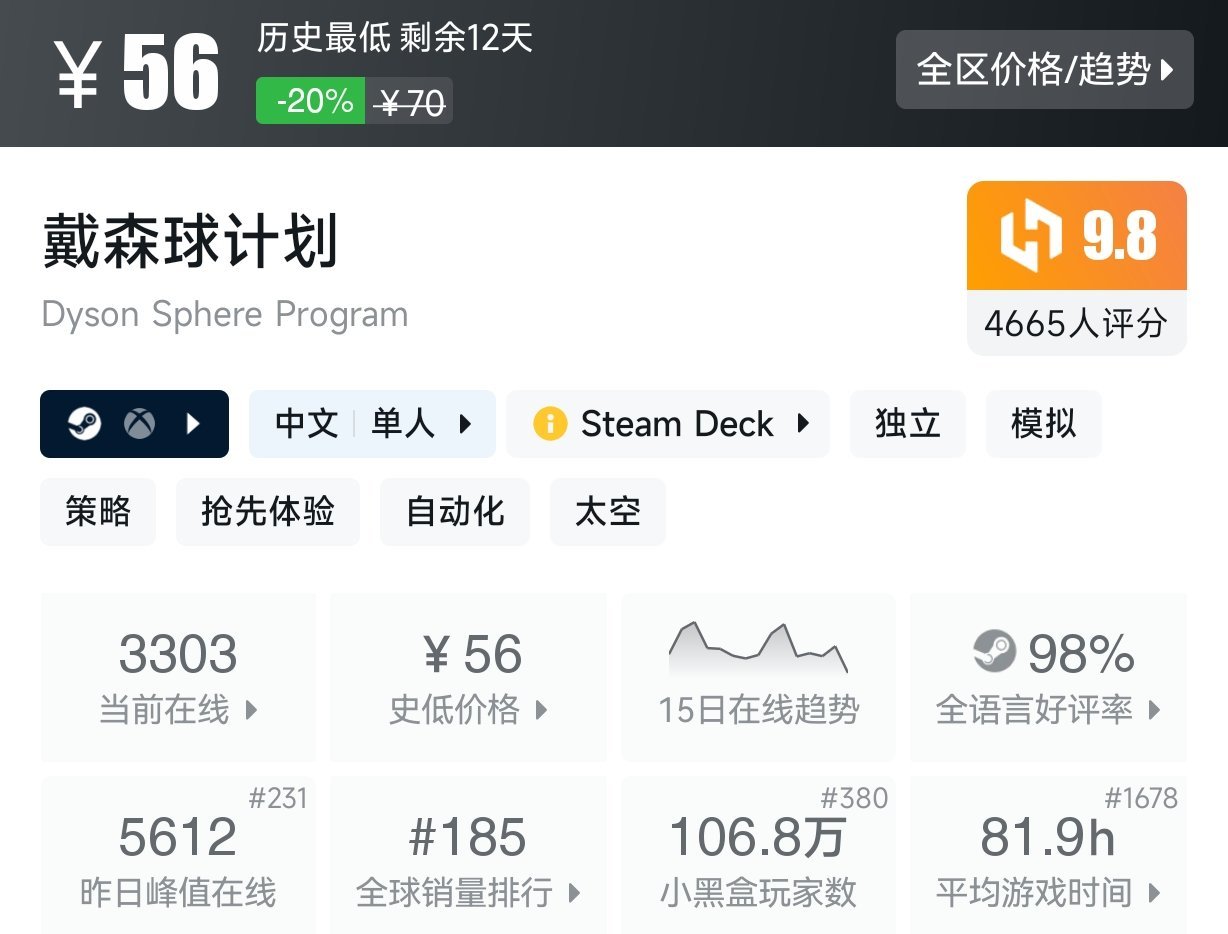Select the 抢先体验 early access tag
The height and width of the screenshot is (934, 1228).
267,512
